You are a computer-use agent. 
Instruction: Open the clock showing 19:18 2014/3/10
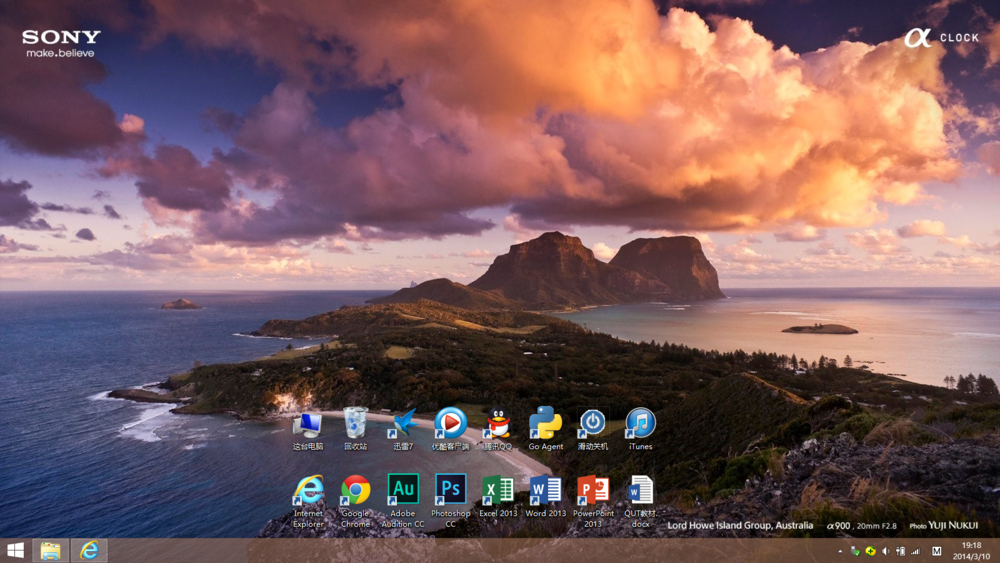(971, 551)
